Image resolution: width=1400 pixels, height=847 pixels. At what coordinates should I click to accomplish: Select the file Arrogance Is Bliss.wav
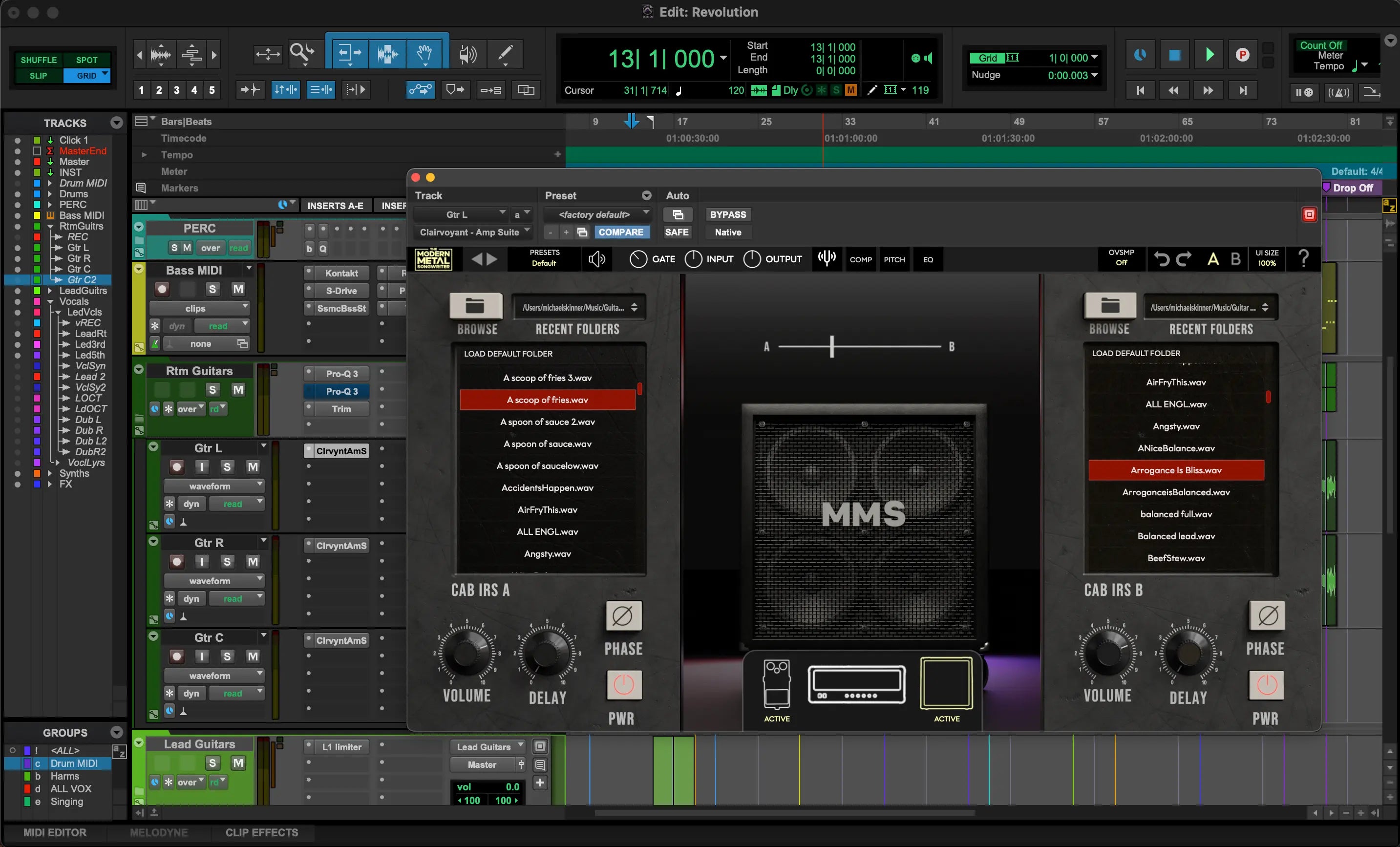[1175, 470]
